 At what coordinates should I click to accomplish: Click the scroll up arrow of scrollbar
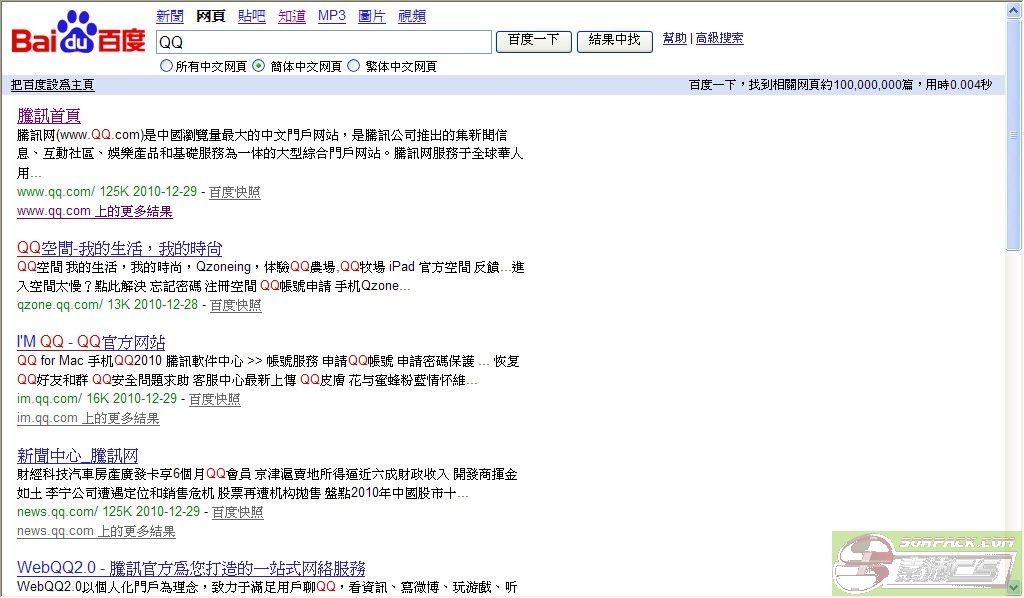coord(1015,9)
